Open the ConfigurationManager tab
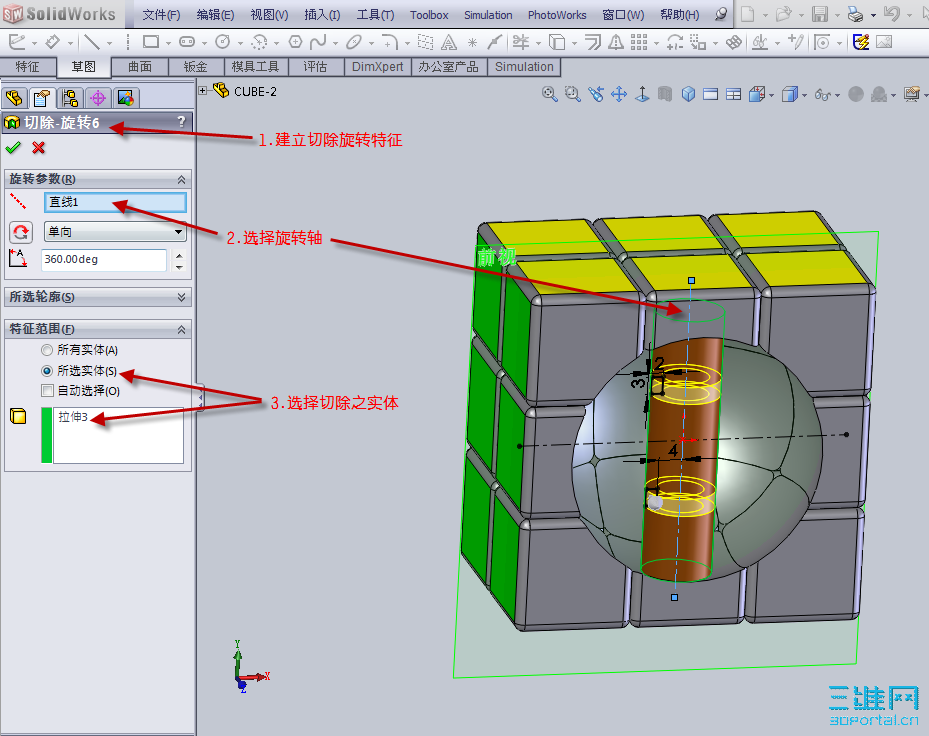The image size is (929, 736). point(70,98)
